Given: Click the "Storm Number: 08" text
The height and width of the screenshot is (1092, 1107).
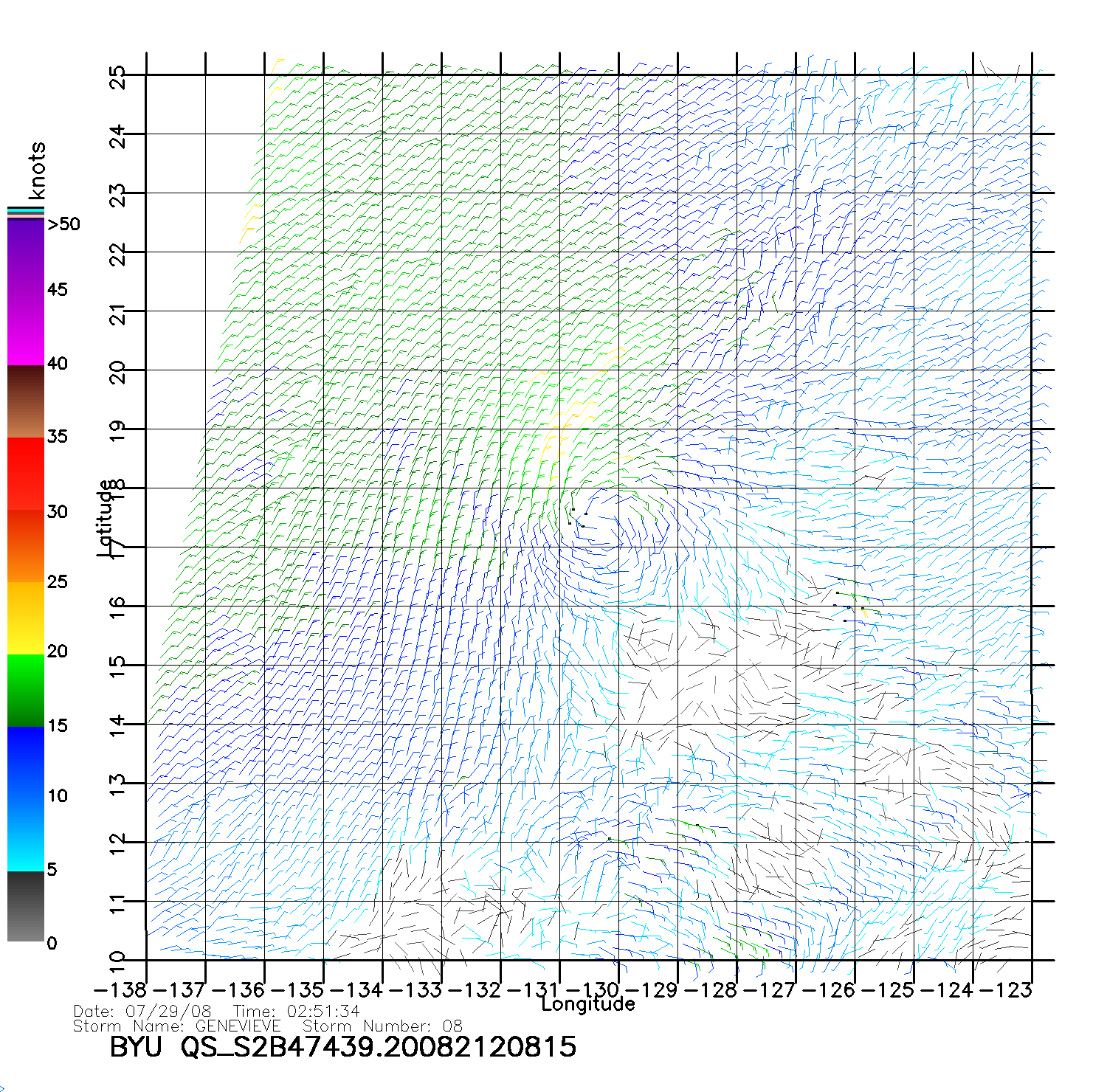Looking at the screenshot, I should (382, 1026).
